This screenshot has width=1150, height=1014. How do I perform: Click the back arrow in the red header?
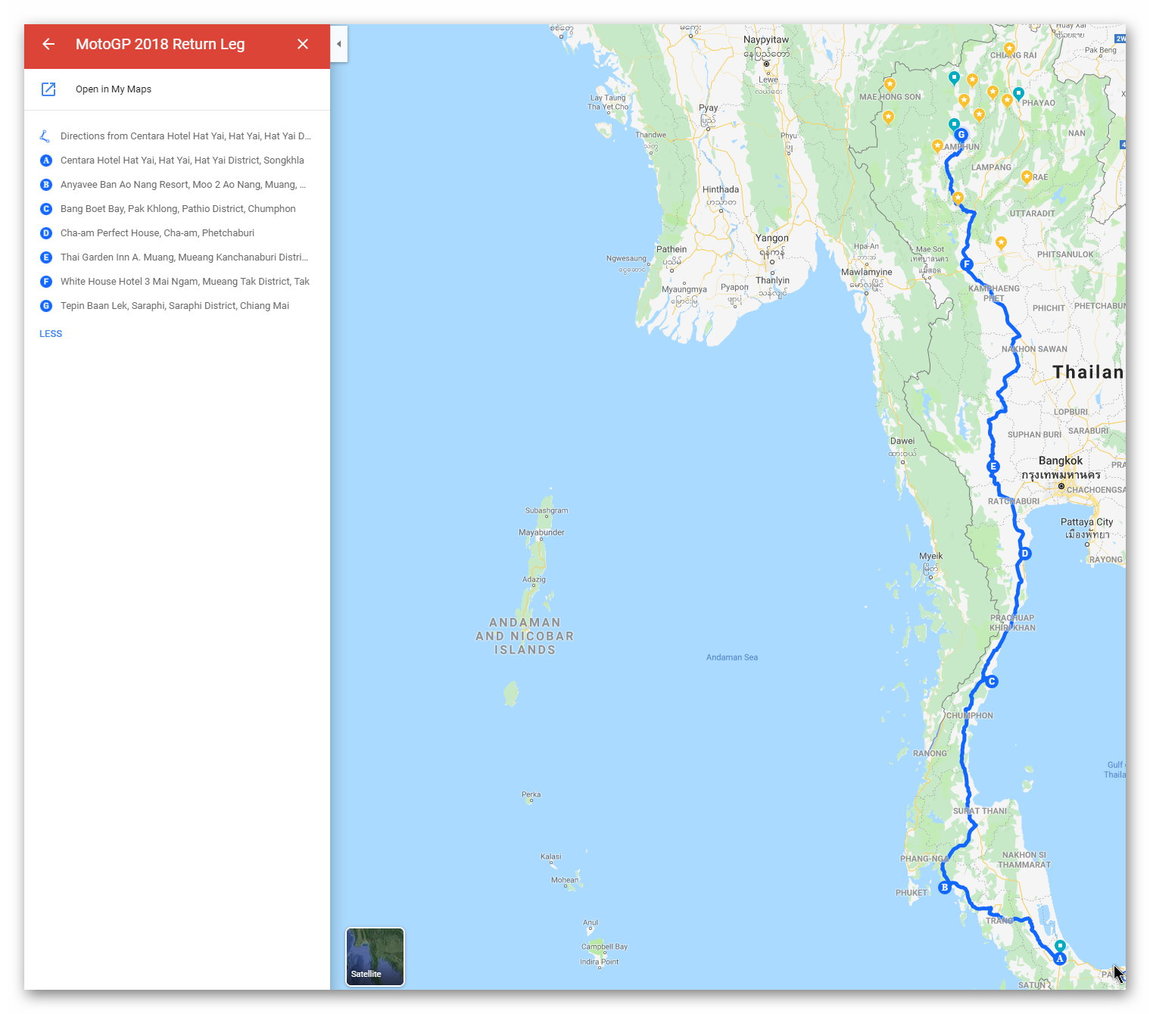(48, 44)
